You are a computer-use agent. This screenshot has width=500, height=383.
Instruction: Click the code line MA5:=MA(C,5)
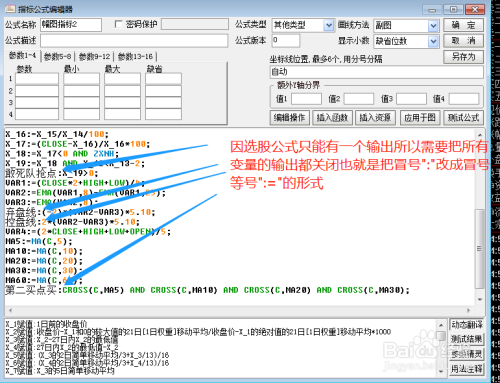click(x=39, y=241)
